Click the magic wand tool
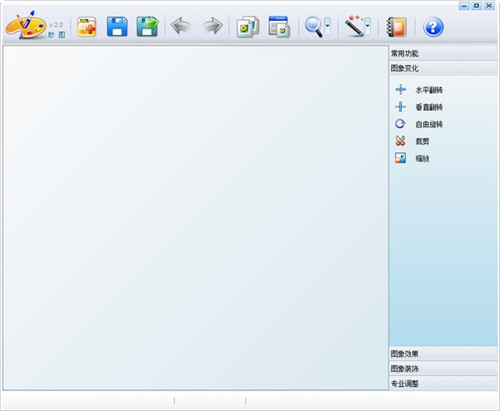The image size is (500, 411). pos(354,26)
